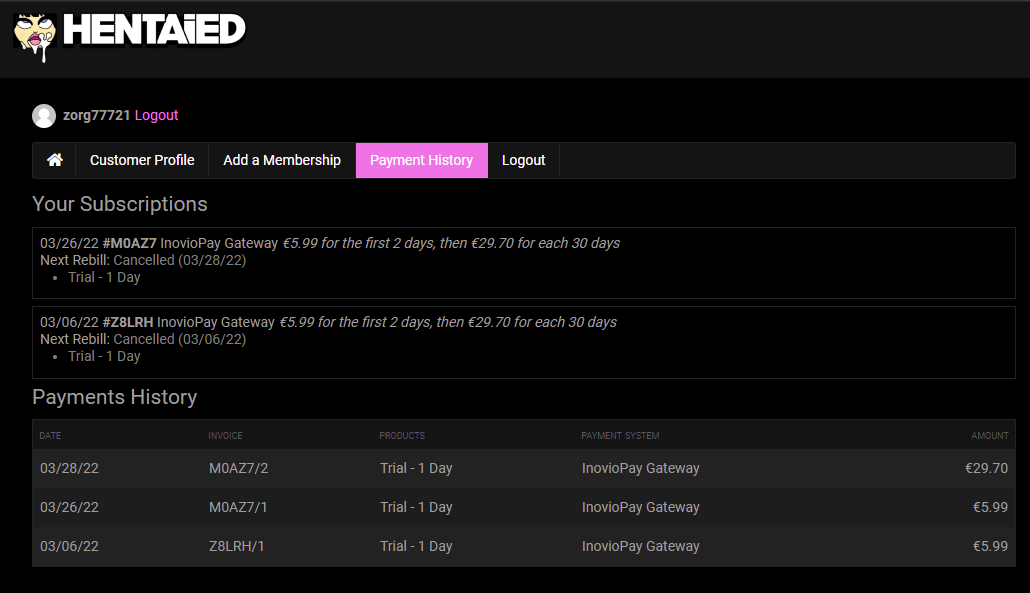The width and height of the screenshot is (1030, 593).
Task: Open invoice Z8LRH/1 in payments table
Action: coord(237,546)
